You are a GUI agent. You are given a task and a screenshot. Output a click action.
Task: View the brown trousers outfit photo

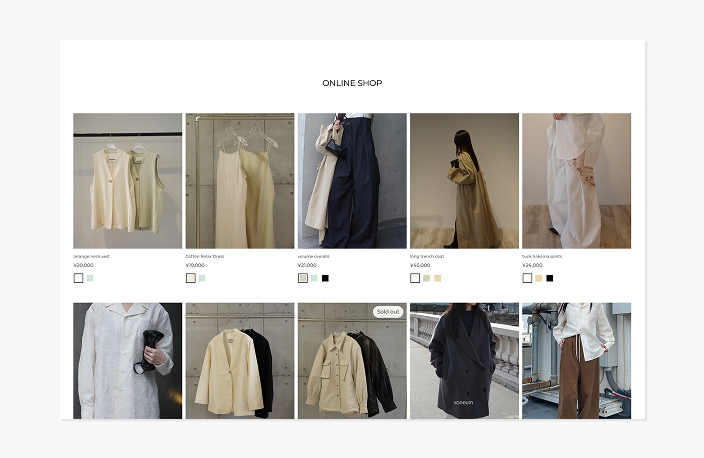click(x=576, y=361)
